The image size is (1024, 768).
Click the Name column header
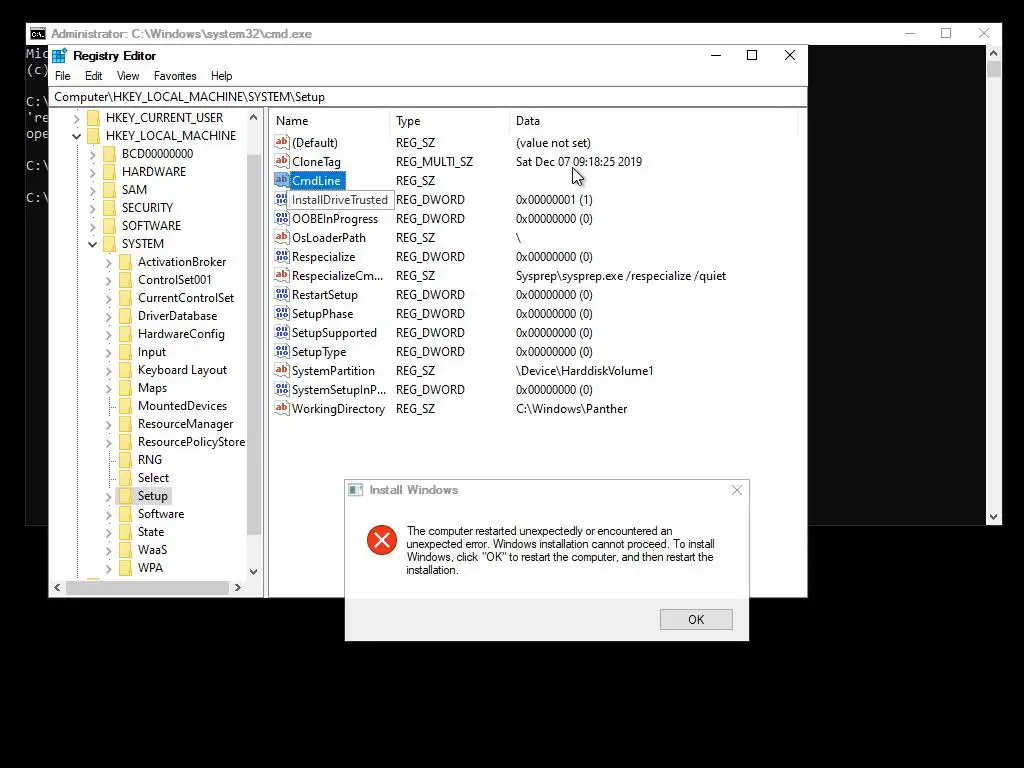click(x=330, y=121)
